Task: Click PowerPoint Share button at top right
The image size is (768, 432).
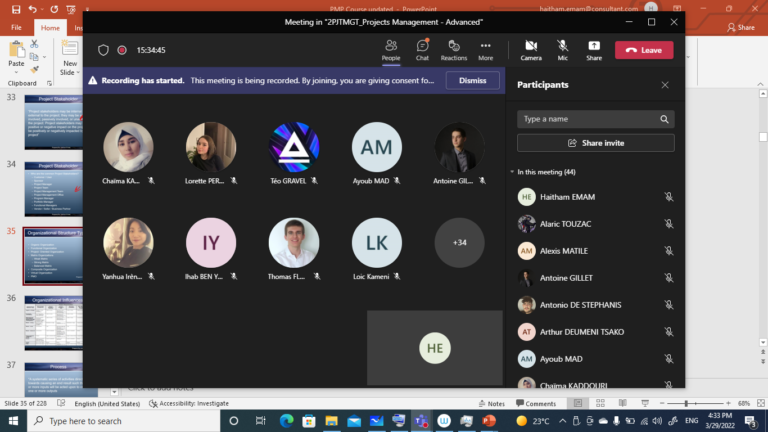Action: pos(741,27)
